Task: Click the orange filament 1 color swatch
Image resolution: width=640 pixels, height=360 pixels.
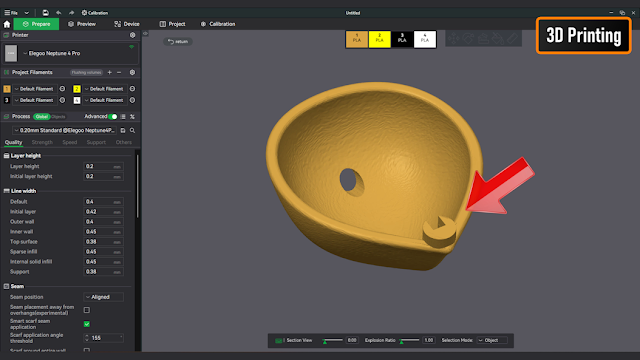Action: click(x=7, y=89)
